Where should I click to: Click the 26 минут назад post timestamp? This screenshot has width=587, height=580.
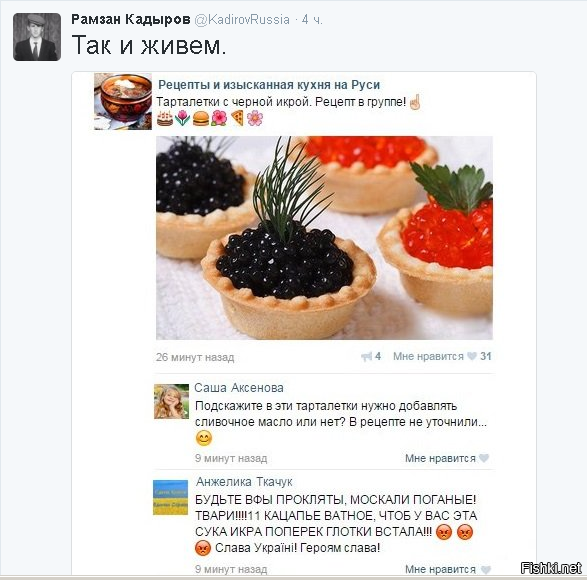click(195, 357)
